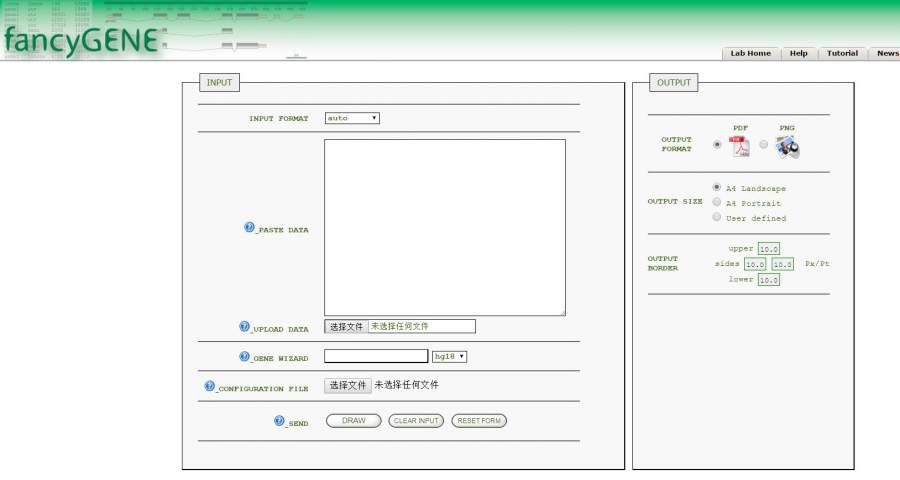Choose file for Configuration File

coord(347,385)
